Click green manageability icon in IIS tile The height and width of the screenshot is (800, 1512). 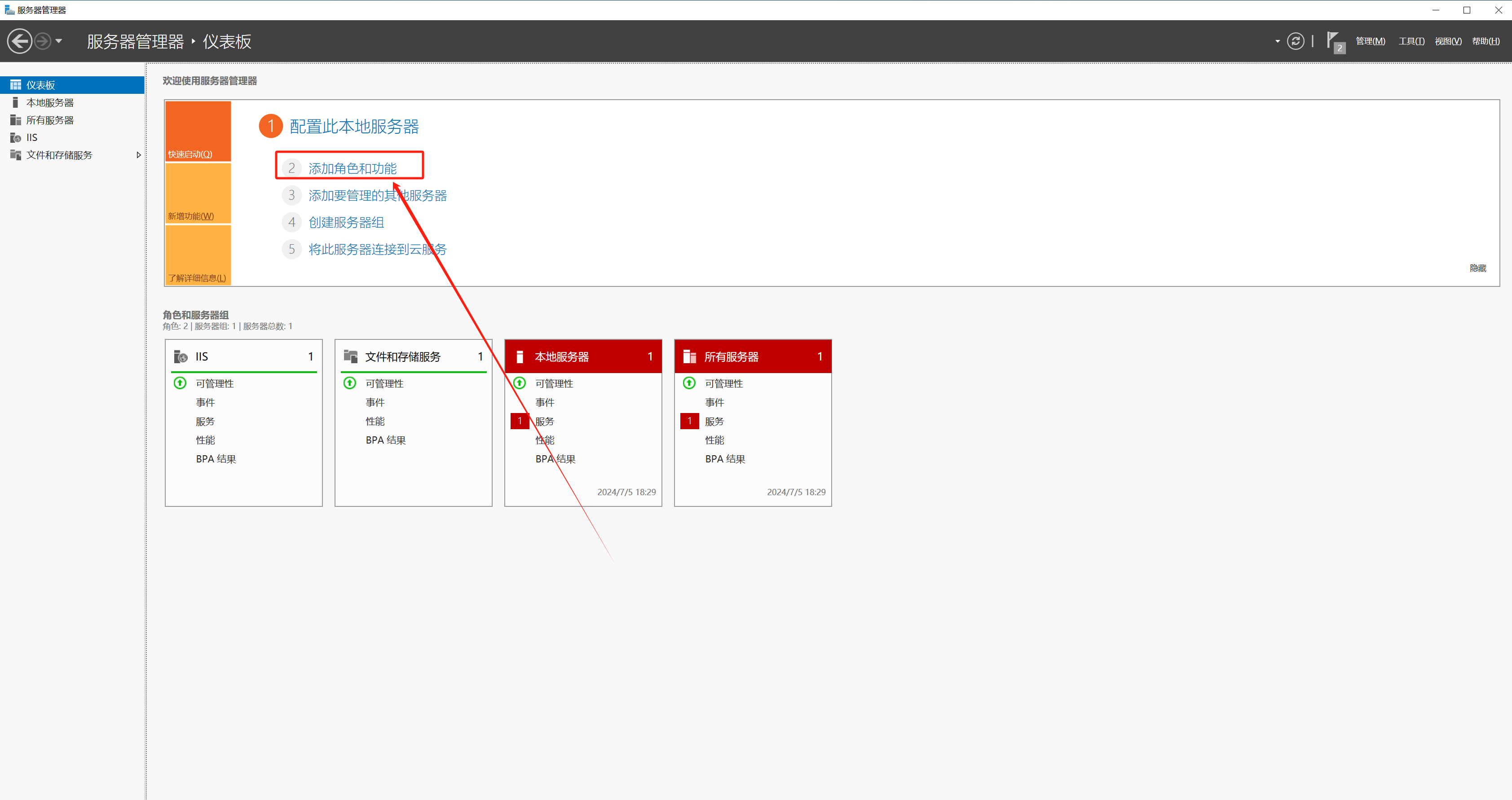click(x=180, y=383)
